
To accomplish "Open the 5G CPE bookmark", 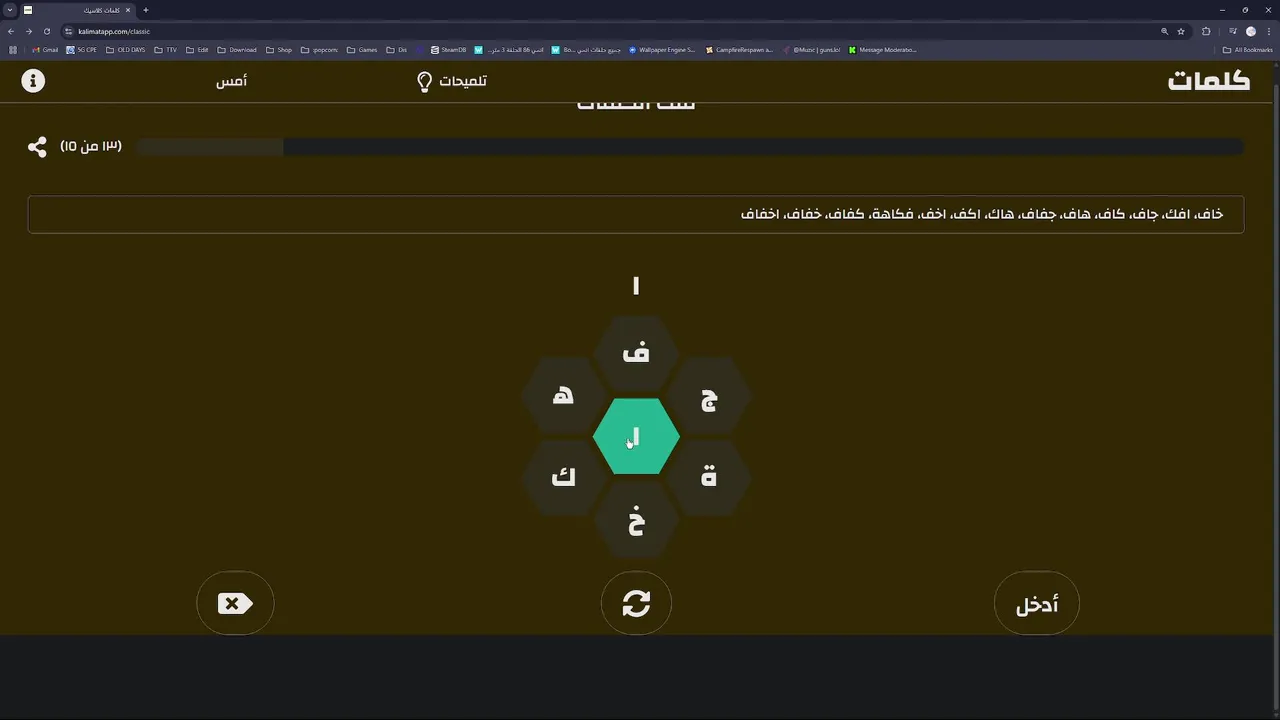I will (x=82, y=50).
